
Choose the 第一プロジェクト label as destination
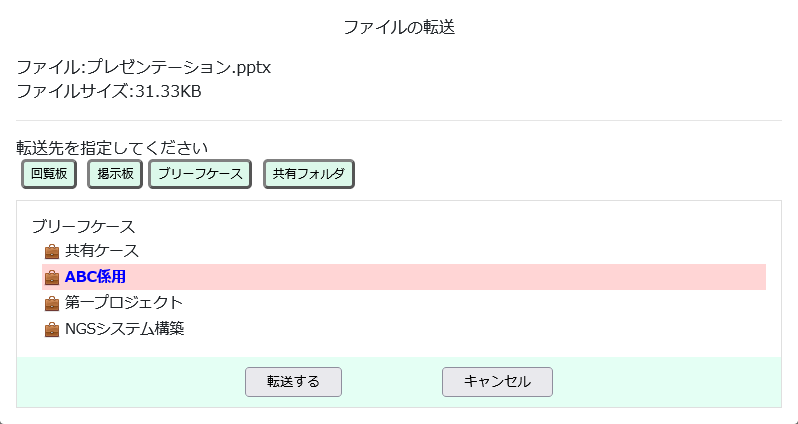point(124,303)
